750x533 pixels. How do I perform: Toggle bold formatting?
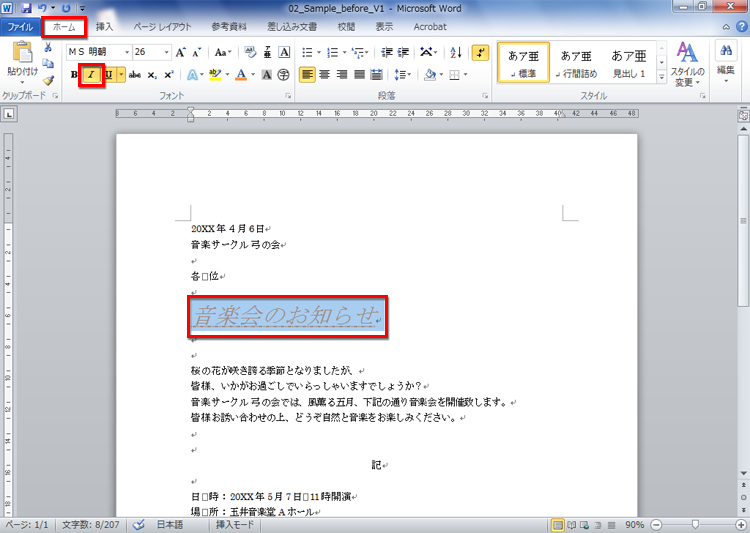coord(74,75)
